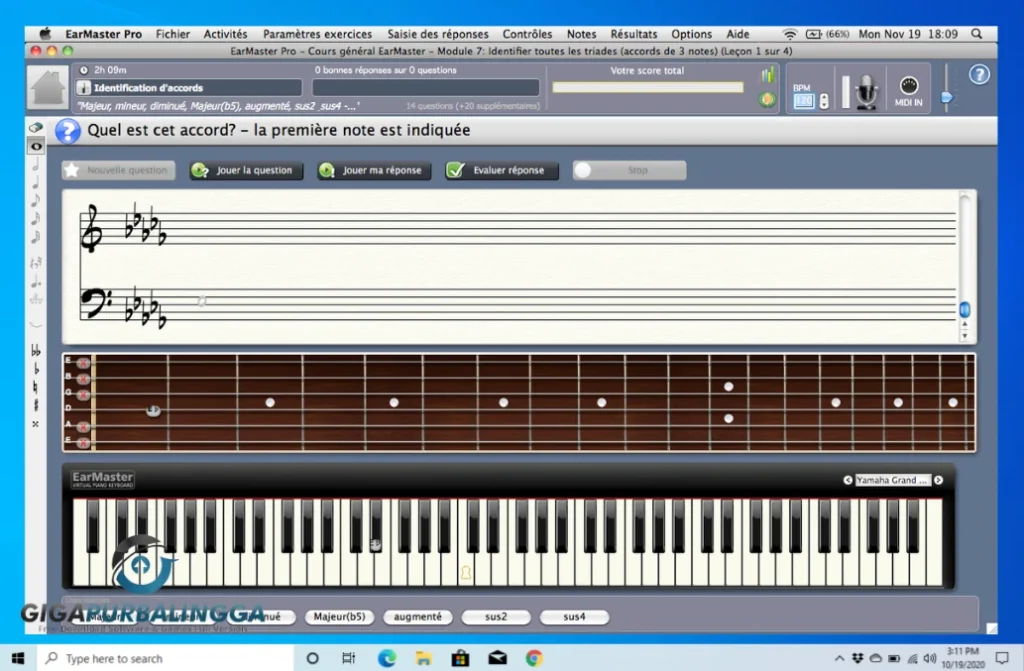Toggle the Stop control
The height and width of the screenshot is (671, 1024).
(x=628, y=170)
